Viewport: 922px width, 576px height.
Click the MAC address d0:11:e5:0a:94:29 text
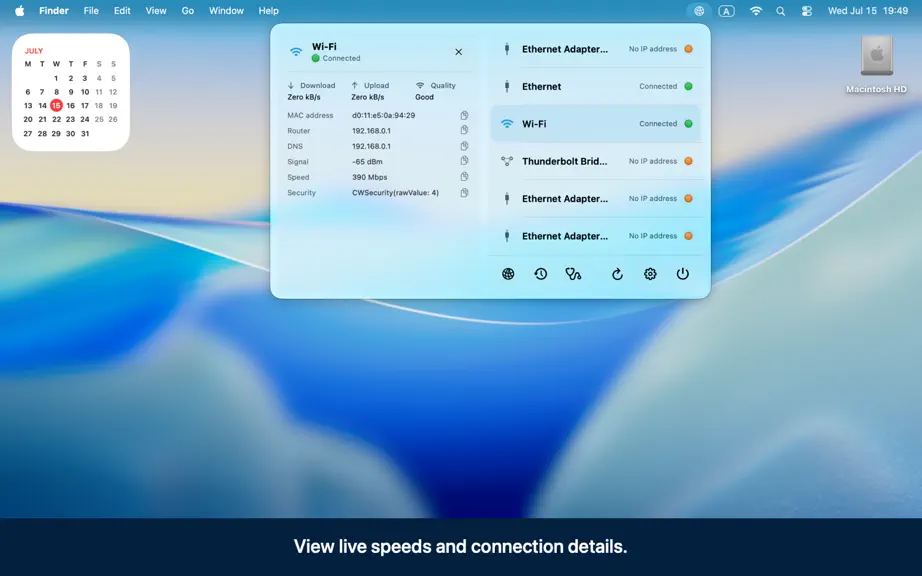pyautogui.click(x=383, y=115)
